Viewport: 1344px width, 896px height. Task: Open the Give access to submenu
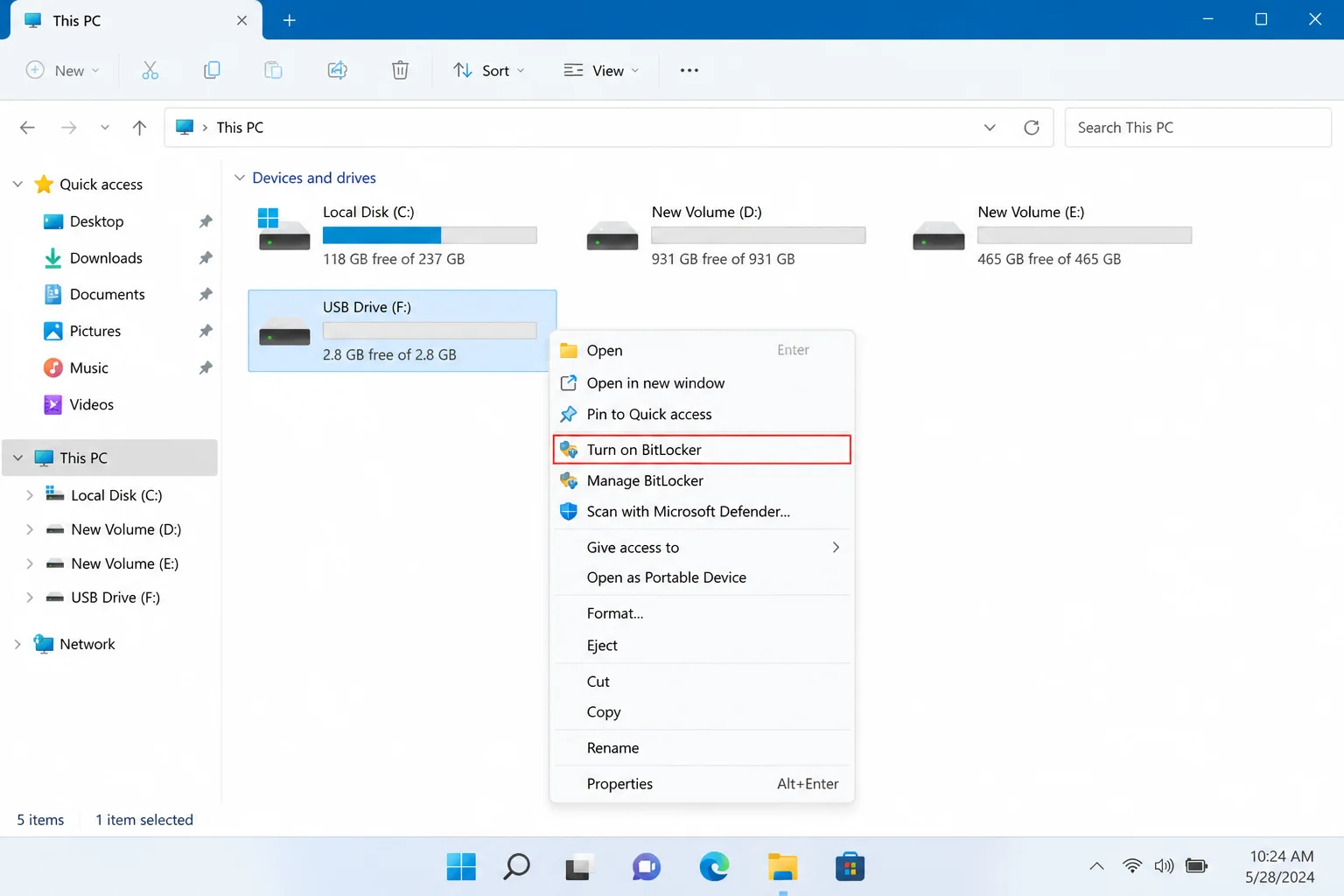702,548
